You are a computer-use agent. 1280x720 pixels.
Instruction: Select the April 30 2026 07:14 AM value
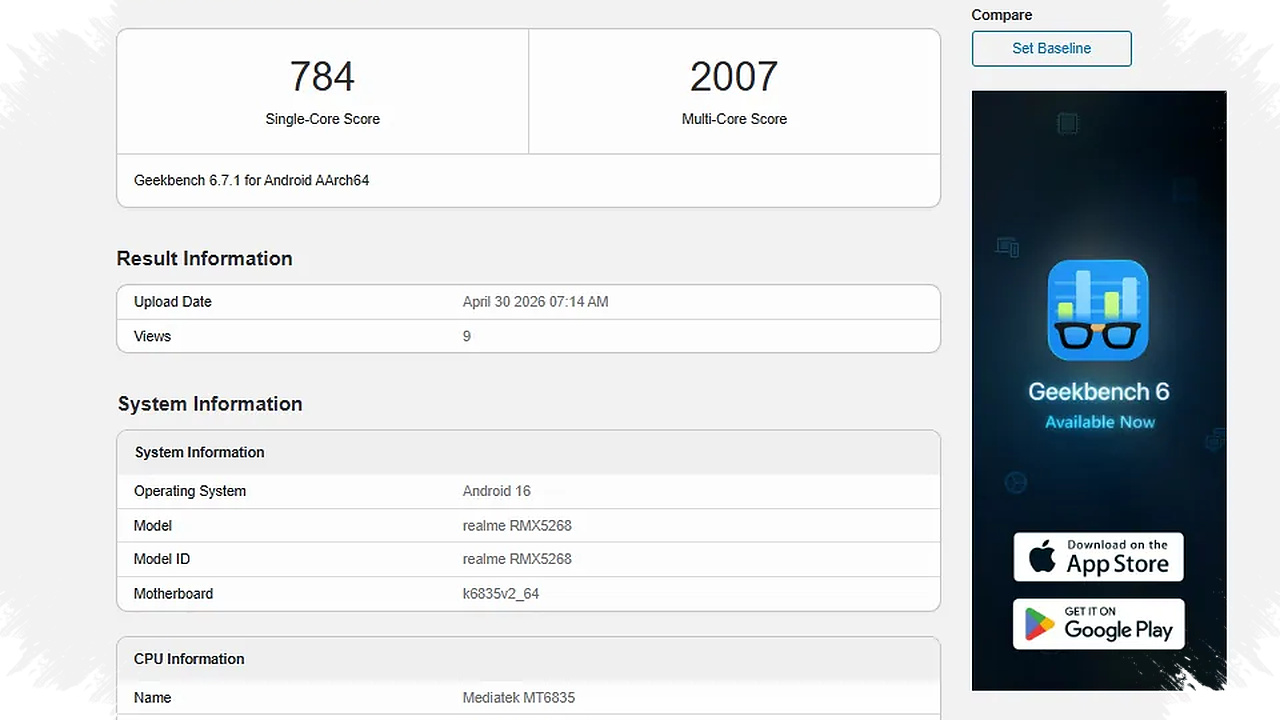click(535, 302)
